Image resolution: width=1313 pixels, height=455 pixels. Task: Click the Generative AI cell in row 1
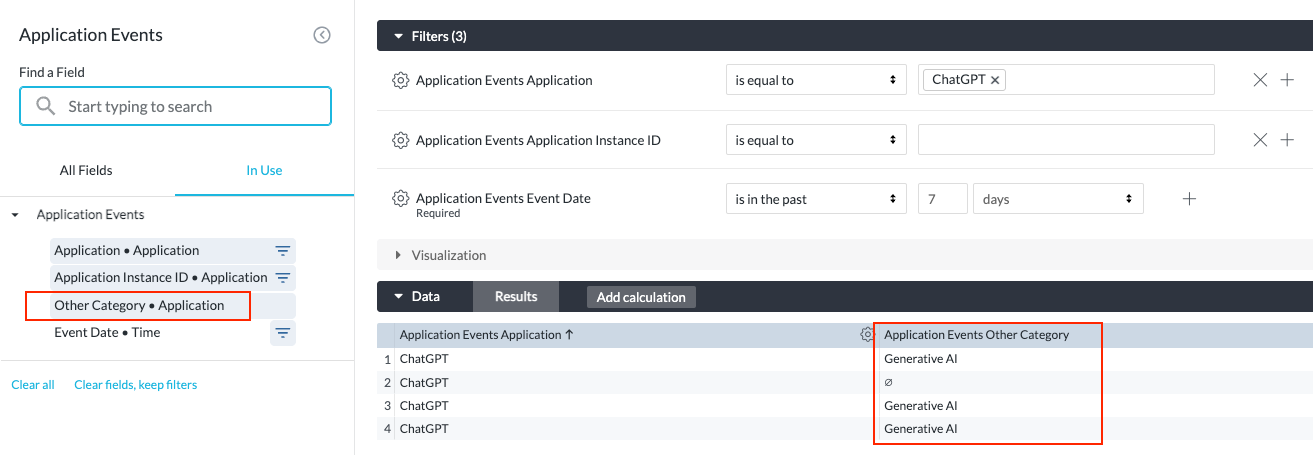pyautogui.click(x=920, y=358)
